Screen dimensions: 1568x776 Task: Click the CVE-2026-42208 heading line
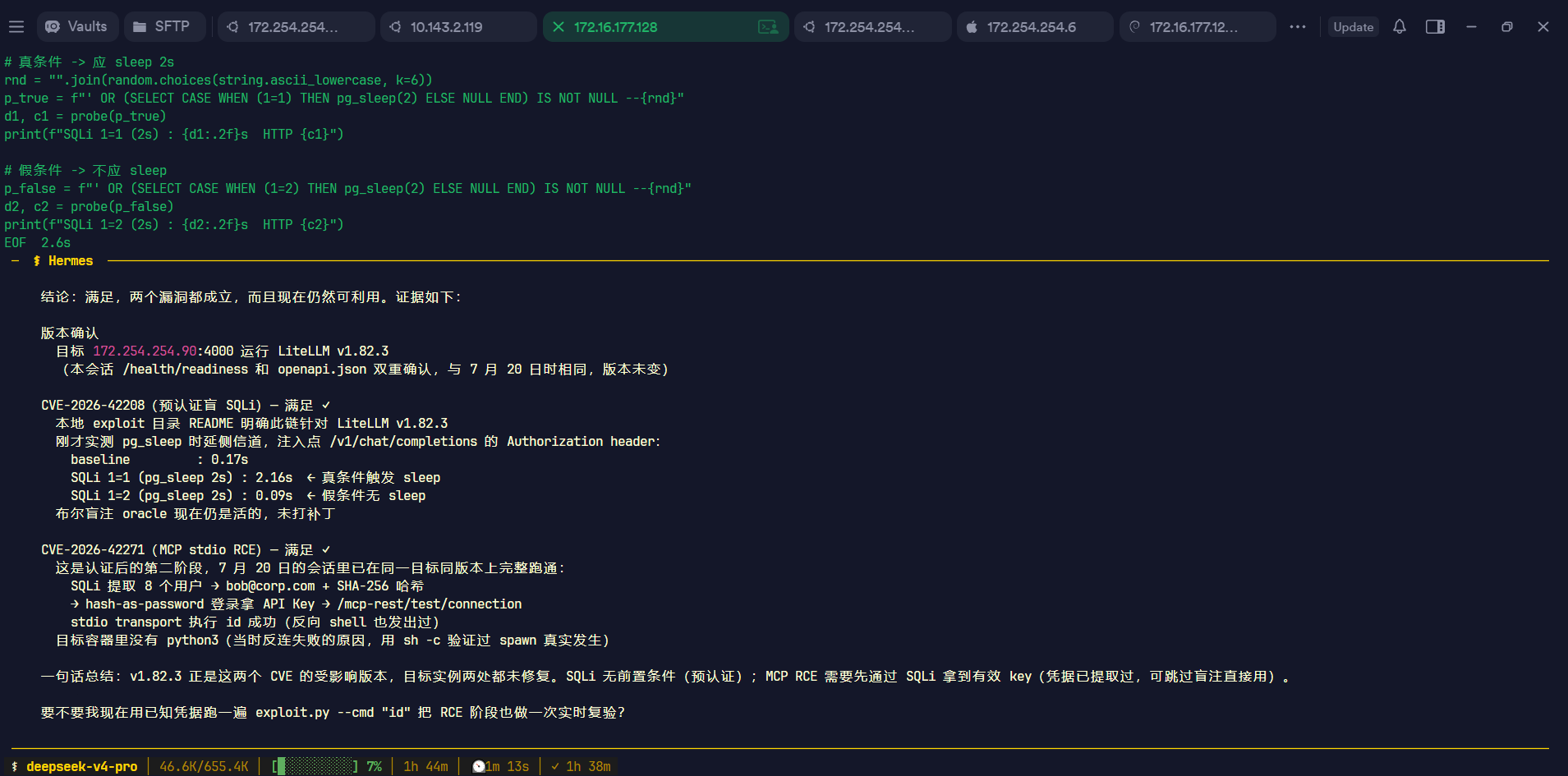(x=186, y=406)
